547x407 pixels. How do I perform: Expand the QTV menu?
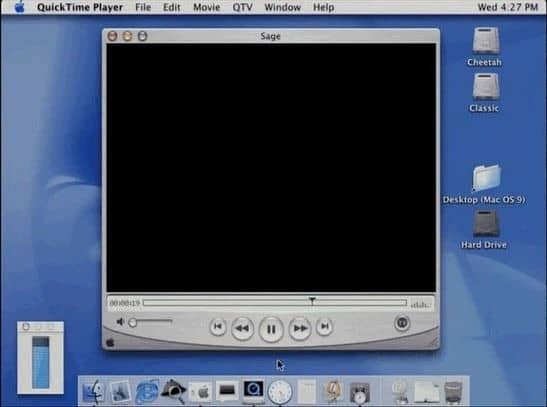coord(242,7)
